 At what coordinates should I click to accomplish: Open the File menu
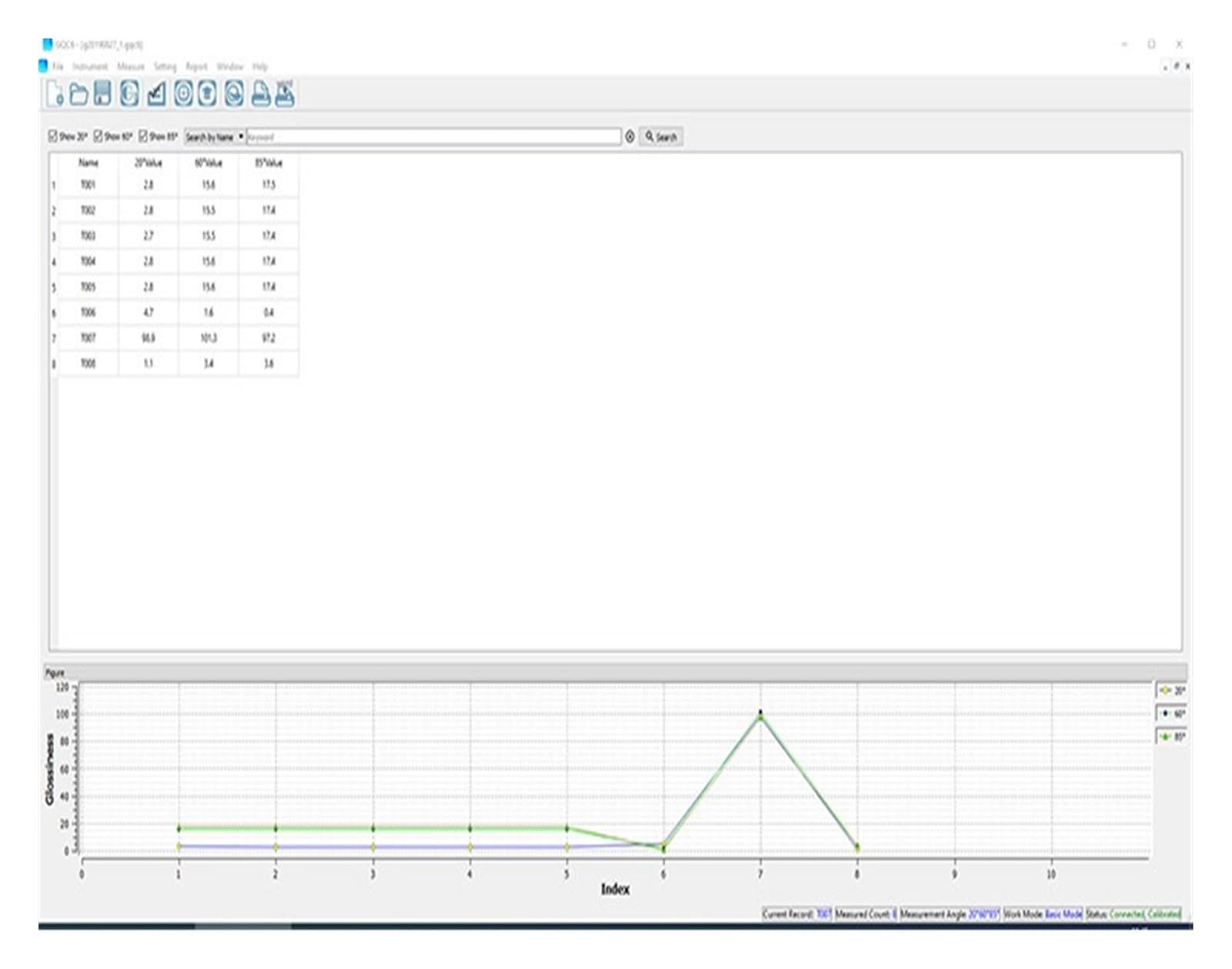58,67
